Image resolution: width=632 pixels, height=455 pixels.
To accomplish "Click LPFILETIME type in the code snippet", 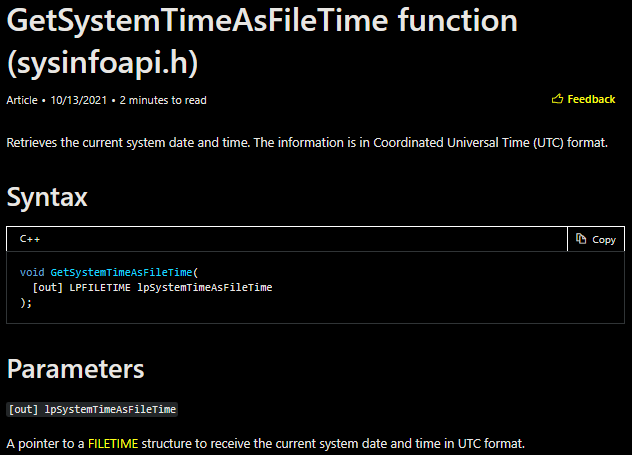I will coord(101,287).
